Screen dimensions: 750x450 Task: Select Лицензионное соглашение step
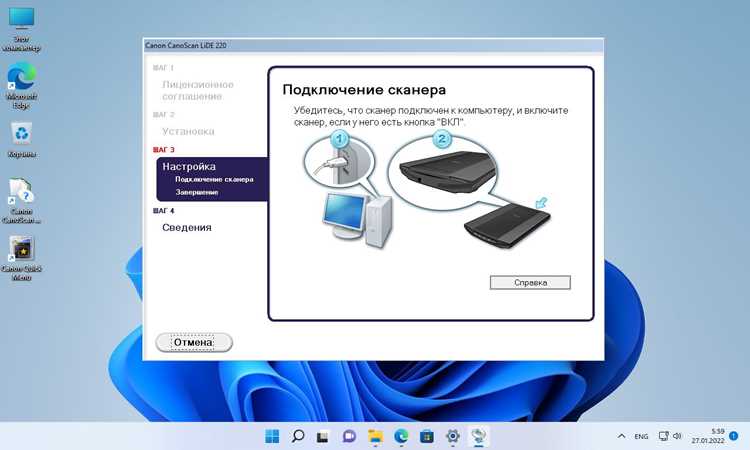pos(198,90)
